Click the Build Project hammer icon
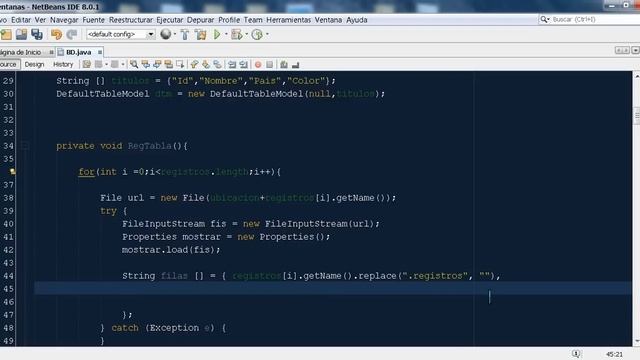 click(x=185, y=35)
